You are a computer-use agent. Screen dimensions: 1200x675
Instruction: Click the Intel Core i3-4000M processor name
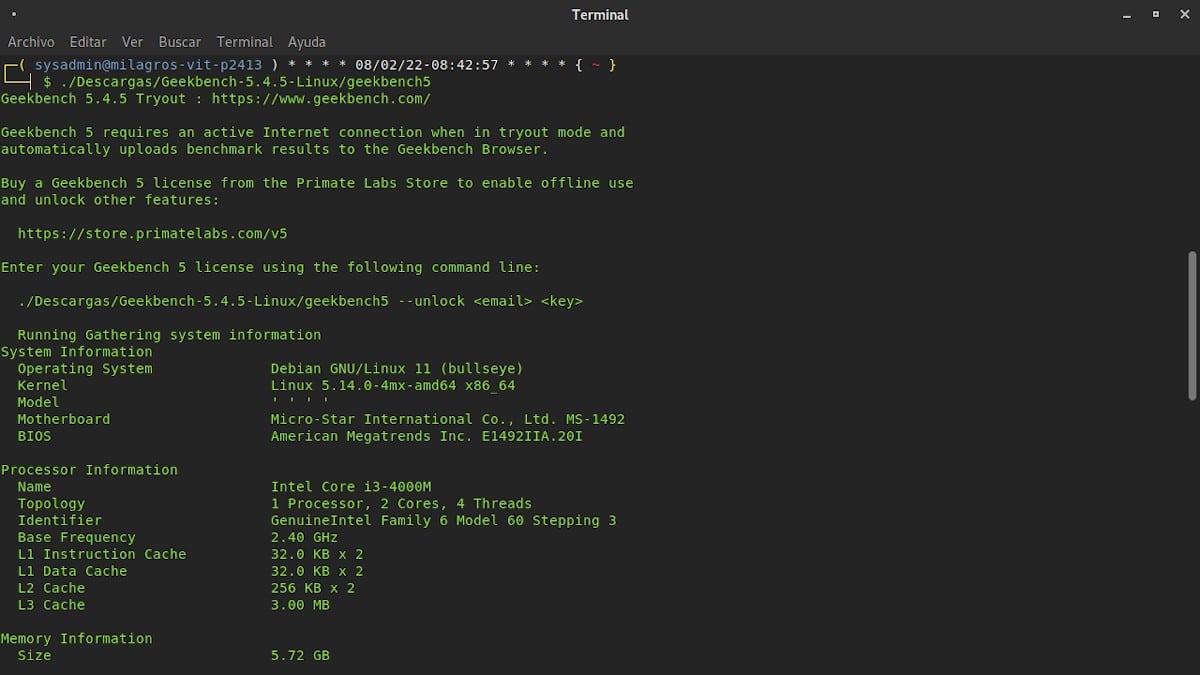[351, 487]
